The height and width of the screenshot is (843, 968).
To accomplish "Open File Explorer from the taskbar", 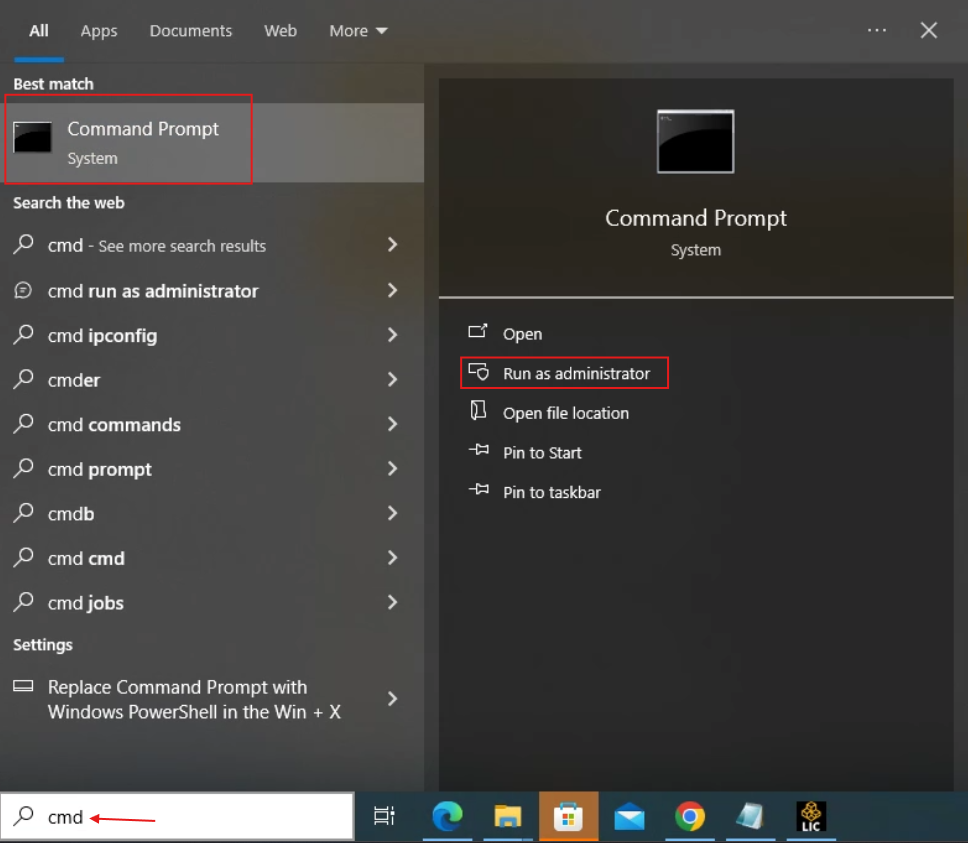I will pyautogui.click(x=508, y=817).
